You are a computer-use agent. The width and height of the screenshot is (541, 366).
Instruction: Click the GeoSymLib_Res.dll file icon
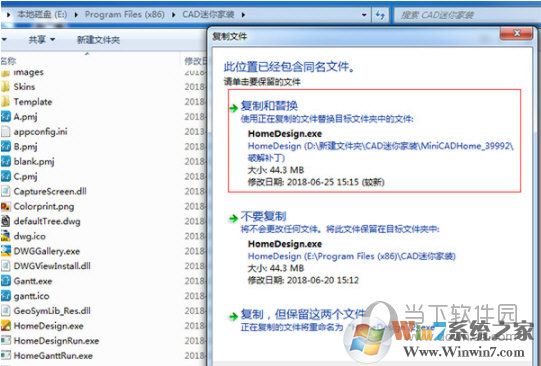click(6, 311)
